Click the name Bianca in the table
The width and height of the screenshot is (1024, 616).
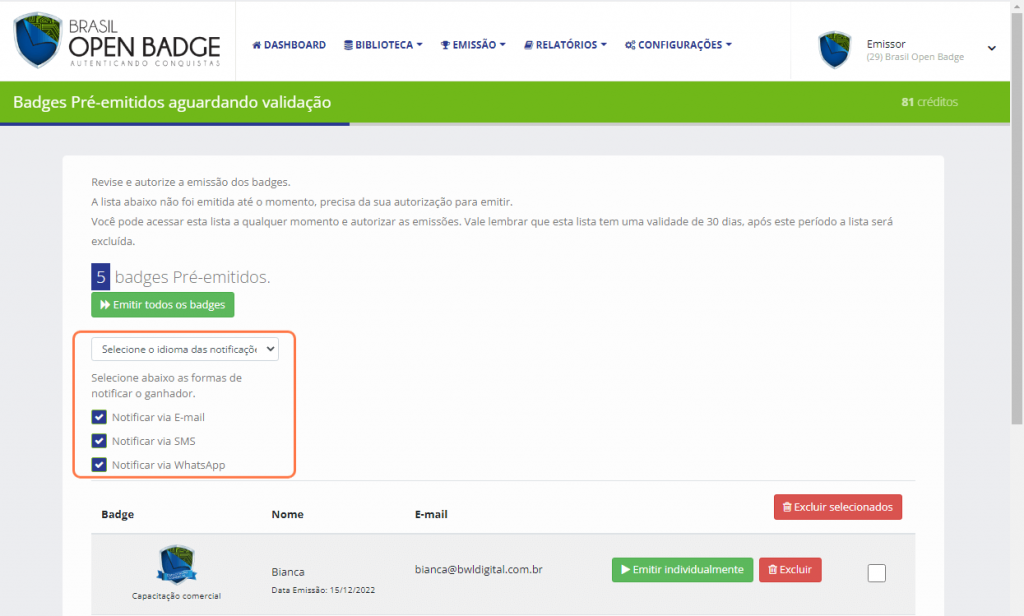pyautogui.click(x=288, y=572)
